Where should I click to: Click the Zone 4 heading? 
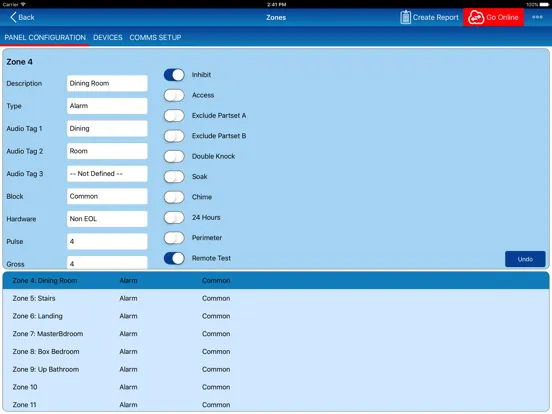click(x=19, y=62)
